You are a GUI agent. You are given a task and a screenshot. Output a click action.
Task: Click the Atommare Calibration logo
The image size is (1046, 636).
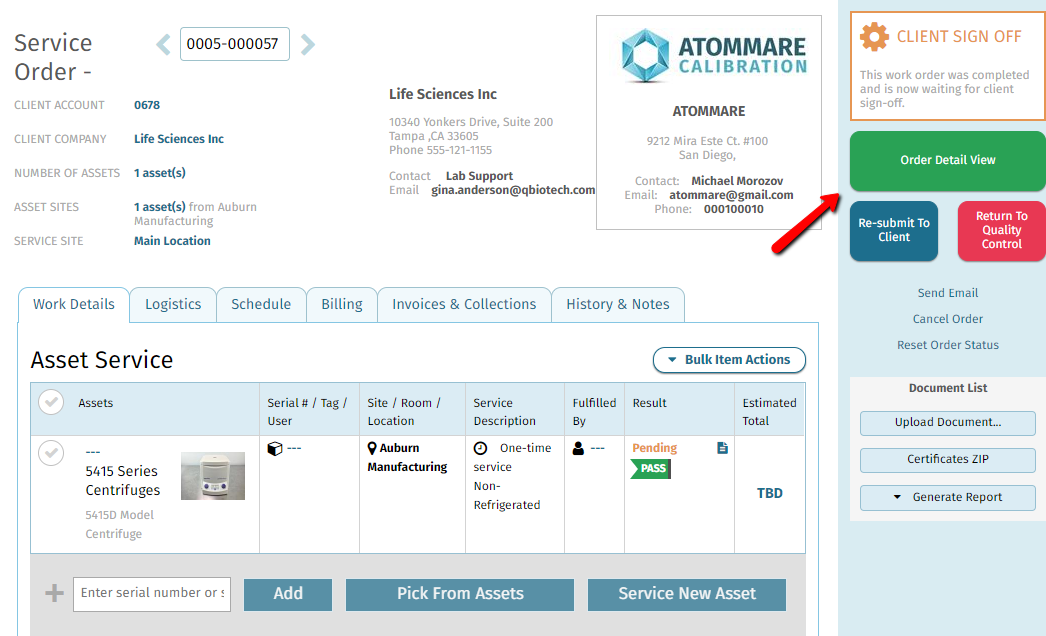click(714, 55)
